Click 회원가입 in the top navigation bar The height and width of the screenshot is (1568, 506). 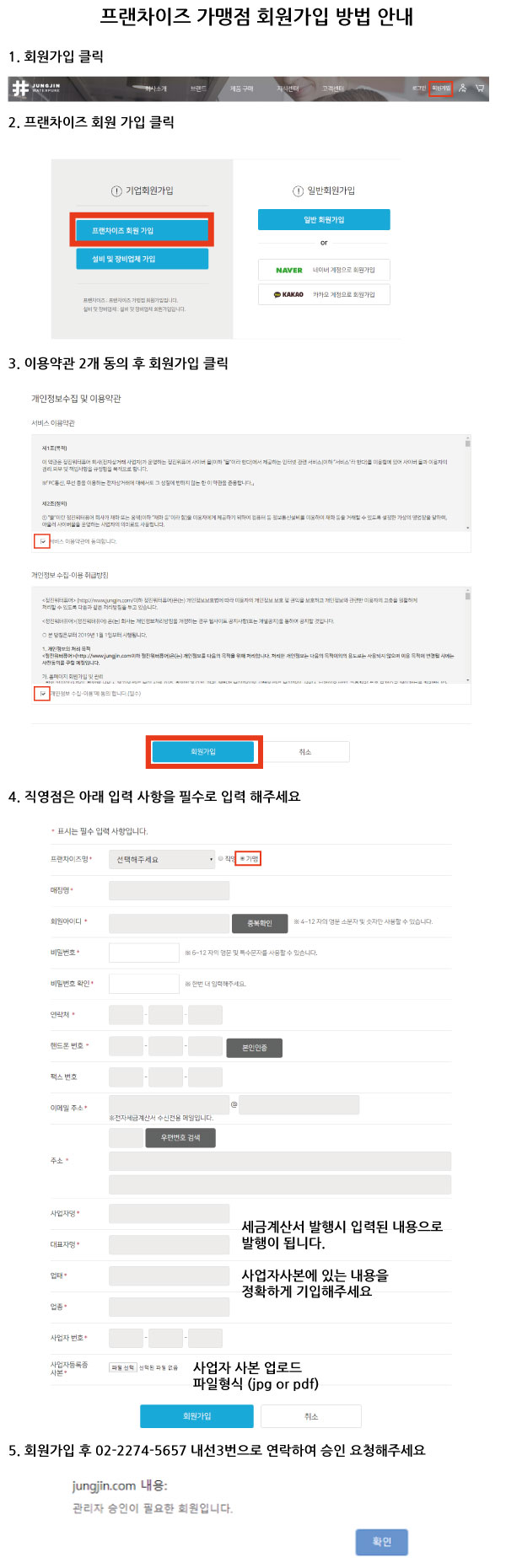pos(441,88)
